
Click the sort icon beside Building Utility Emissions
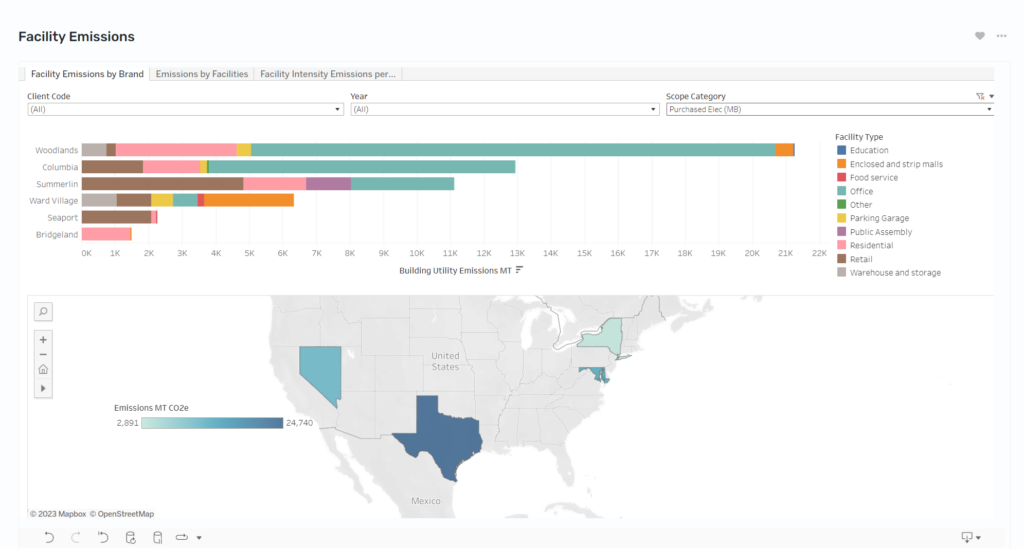[x=519, y=270]
